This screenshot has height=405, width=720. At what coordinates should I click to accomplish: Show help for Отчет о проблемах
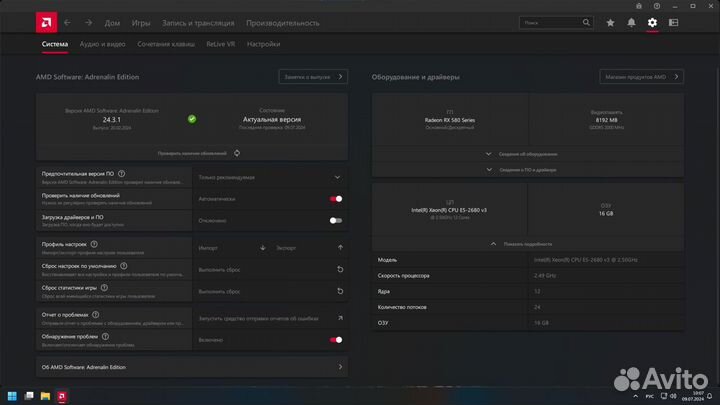coord(96,315)
